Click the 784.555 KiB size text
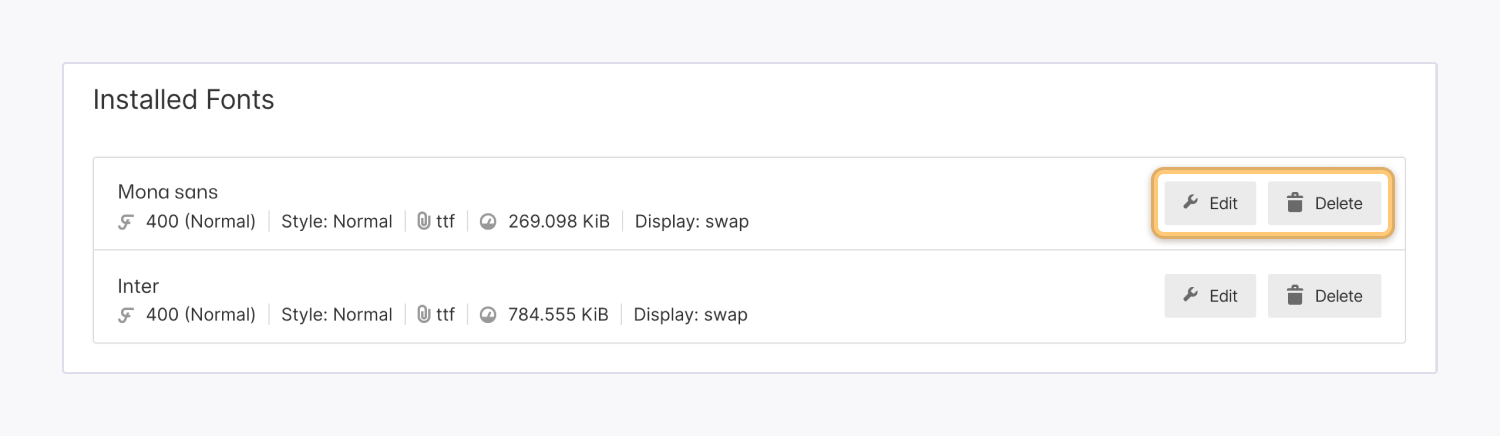Viewport: 1500px width, 436px height. tap(558, 315)
